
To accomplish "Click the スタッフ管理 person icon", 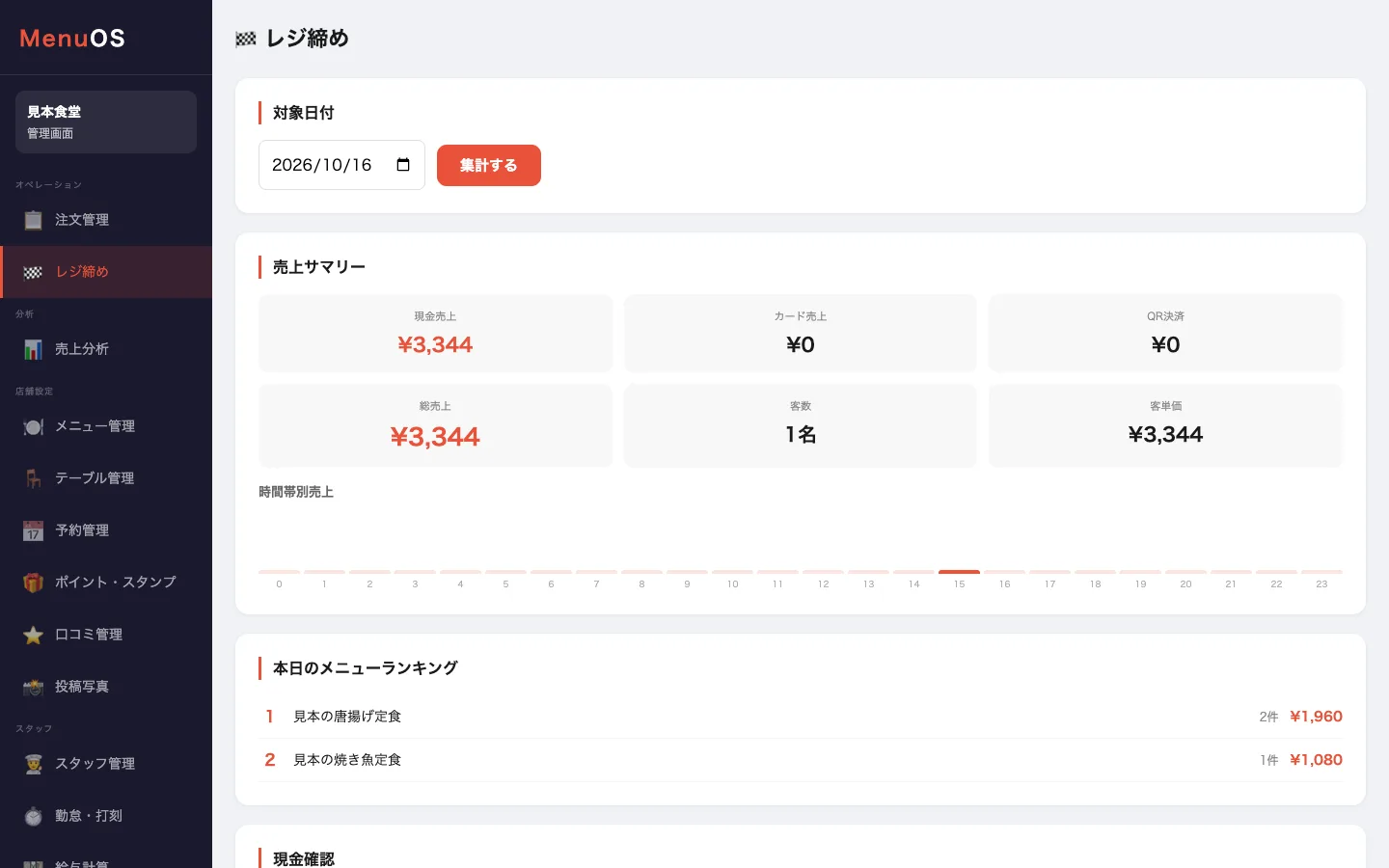I will click(33, 764).
